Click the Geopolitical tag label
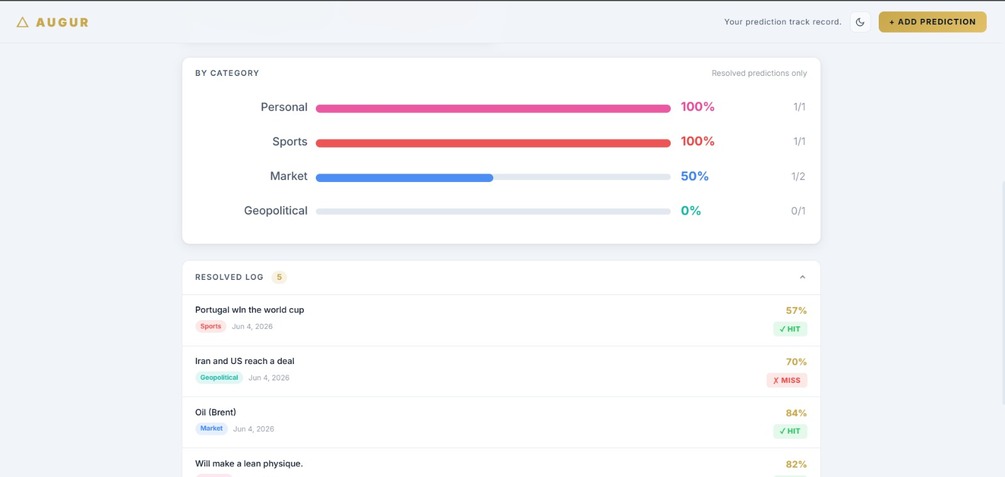The image size is (1005, 477). click(219, 378)
